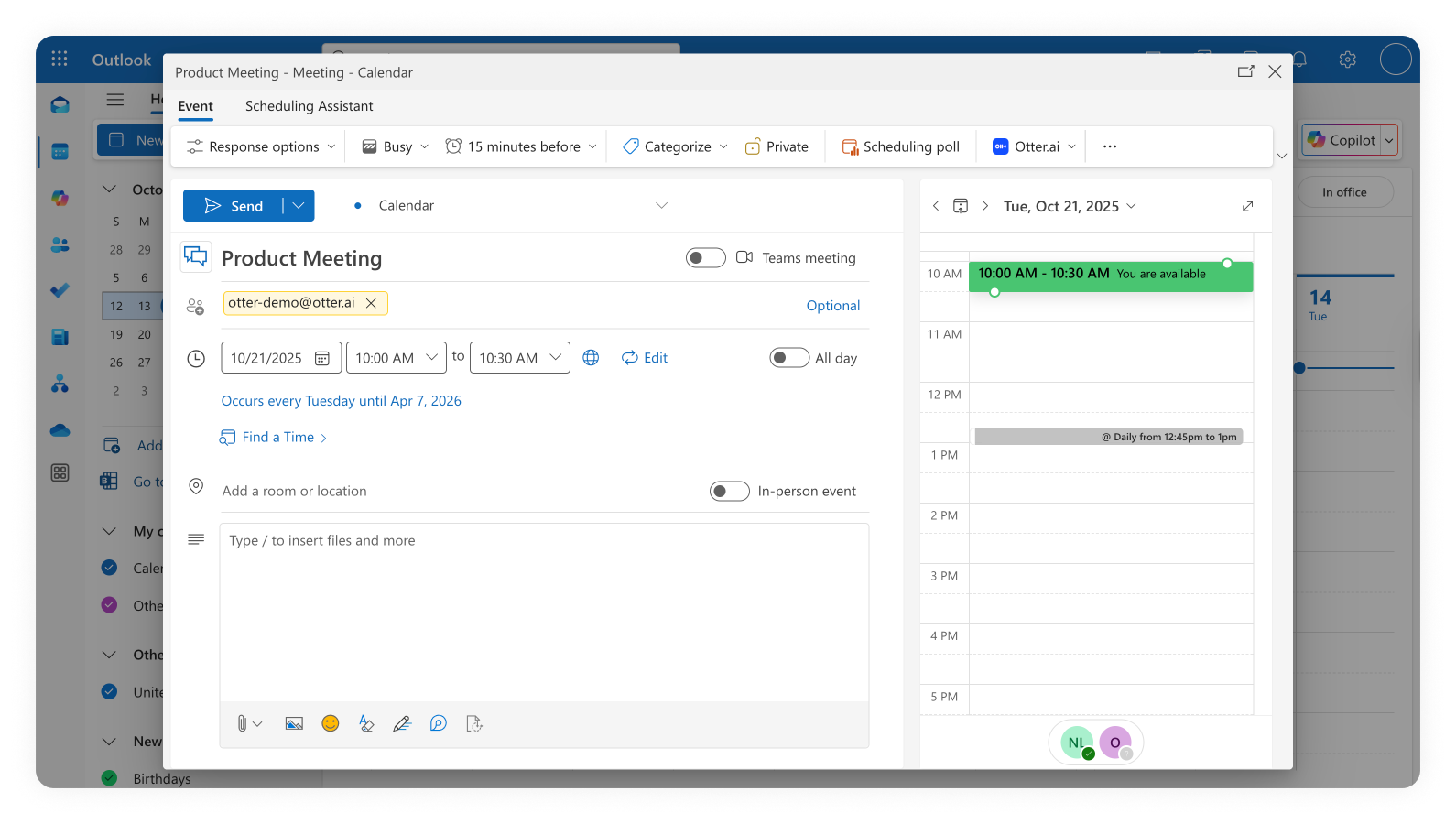Click the emoji smiley icon in editor toolbar
The image size is (1456, 824).
point(331,723)
